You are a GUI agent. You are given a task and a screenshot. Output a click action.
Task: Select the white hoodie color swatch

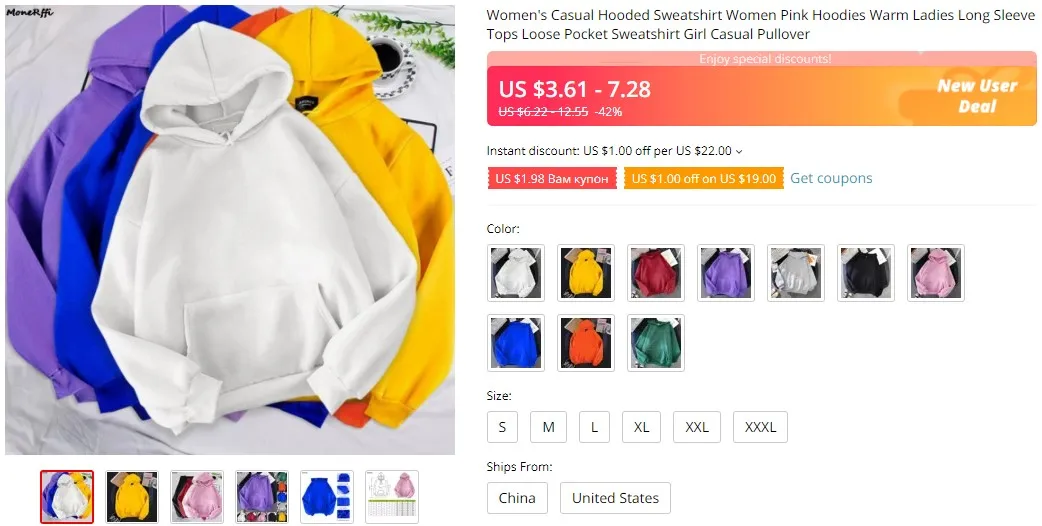point(516,273)
